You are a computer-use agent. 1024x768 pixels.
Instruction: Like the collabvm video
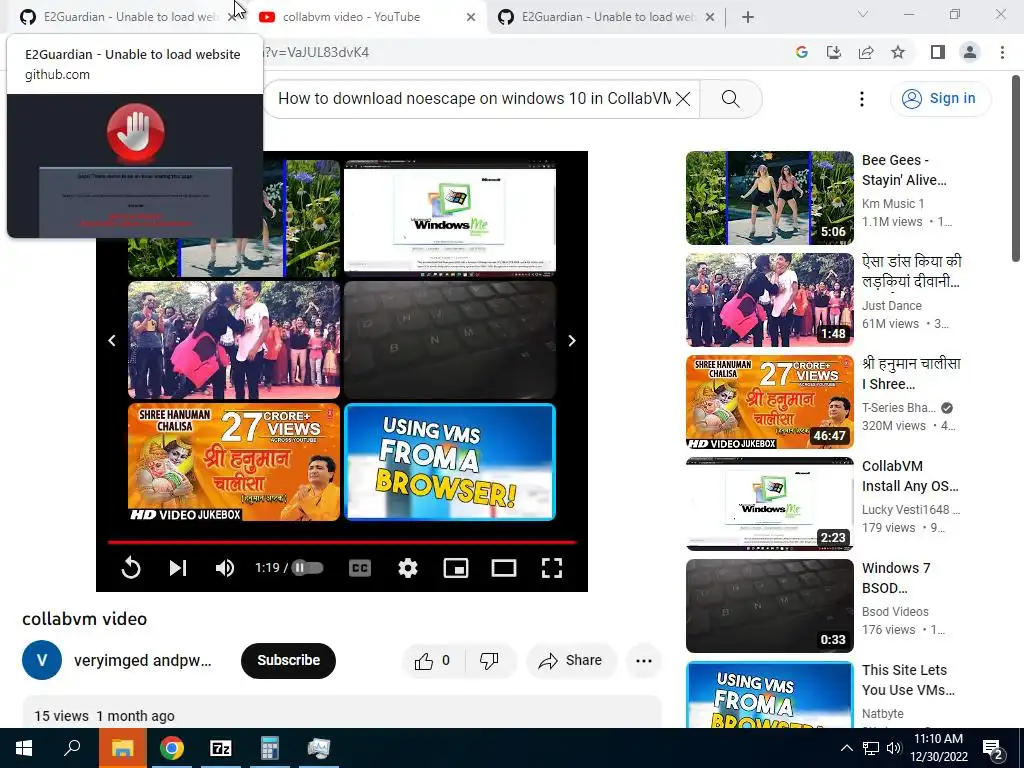[x=433, y=661]
